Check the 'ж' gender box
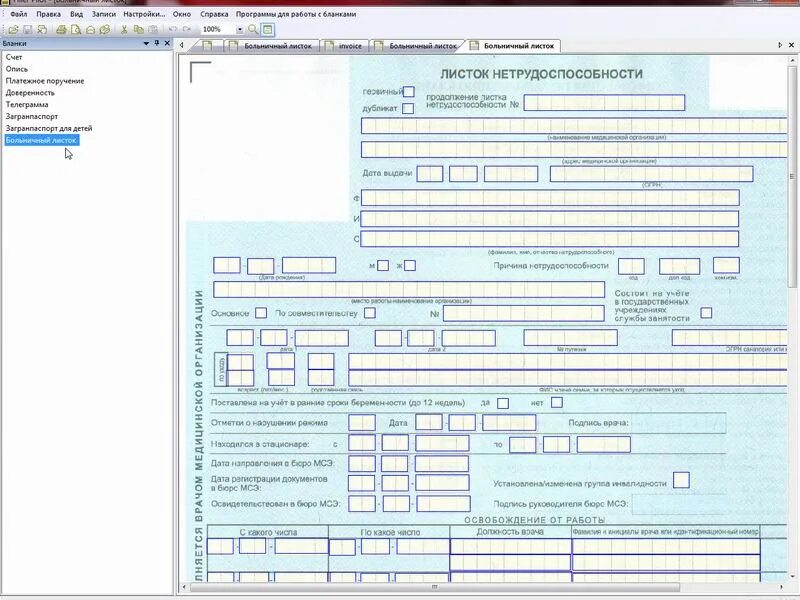This screenshot has width=800, height=600. [x=410, y=265]
